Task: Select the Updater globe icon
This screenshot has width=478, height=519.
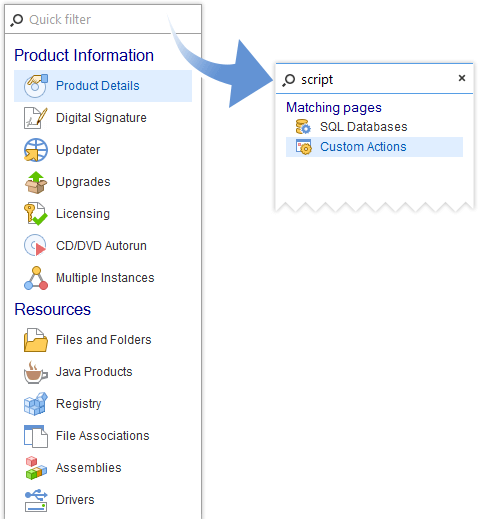Action: (x=36, y=150)
